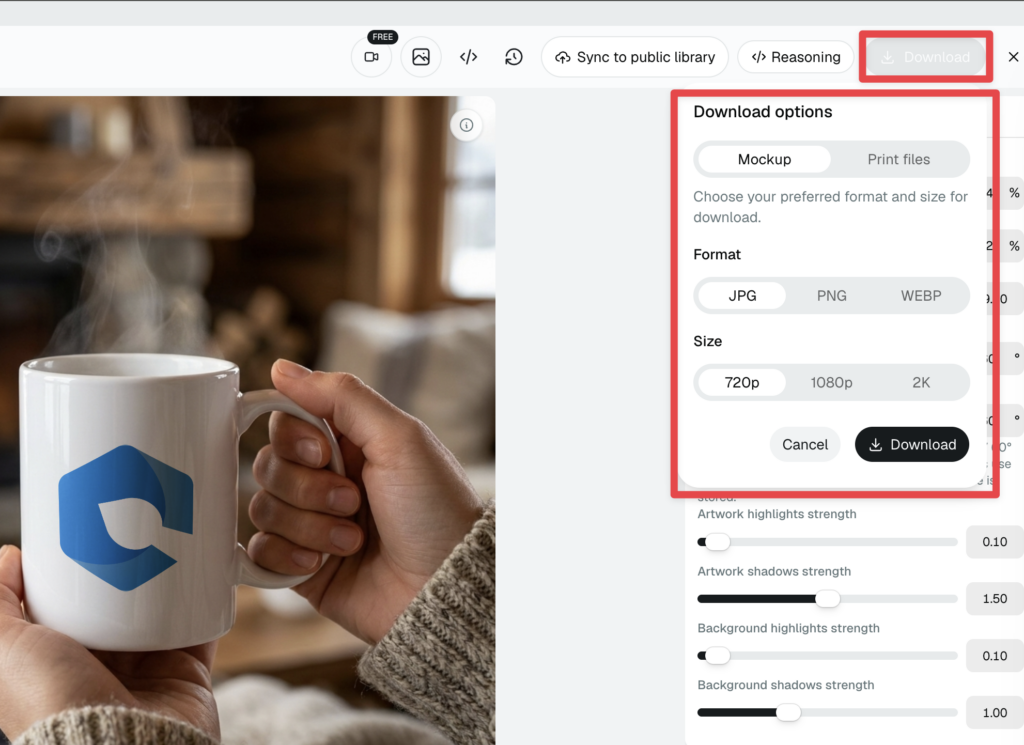This screenshot has width=1024, height=745.
Task: Adjust Artwork highlights strength slider
Action: [x=827, y=542]
